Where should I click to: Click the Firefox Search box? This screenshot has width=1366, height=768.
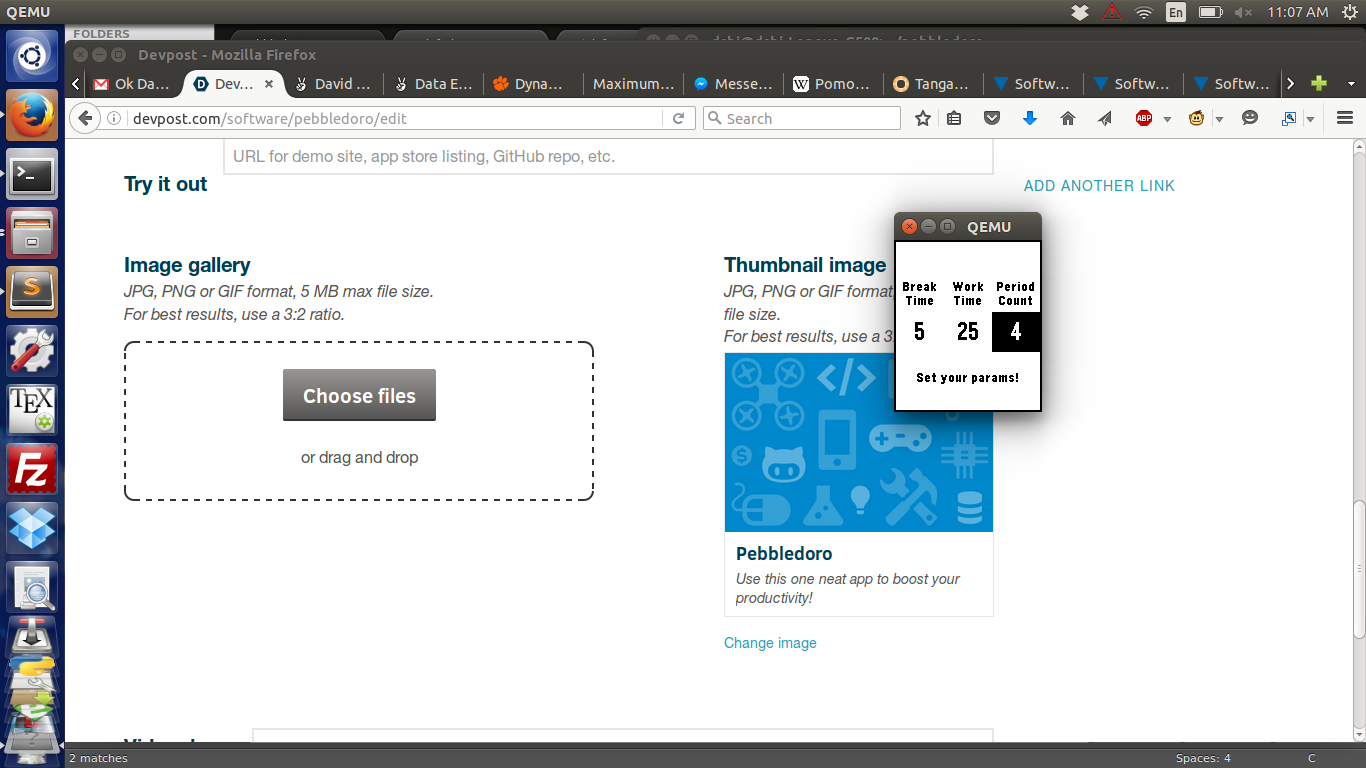[x=802, y=118]
